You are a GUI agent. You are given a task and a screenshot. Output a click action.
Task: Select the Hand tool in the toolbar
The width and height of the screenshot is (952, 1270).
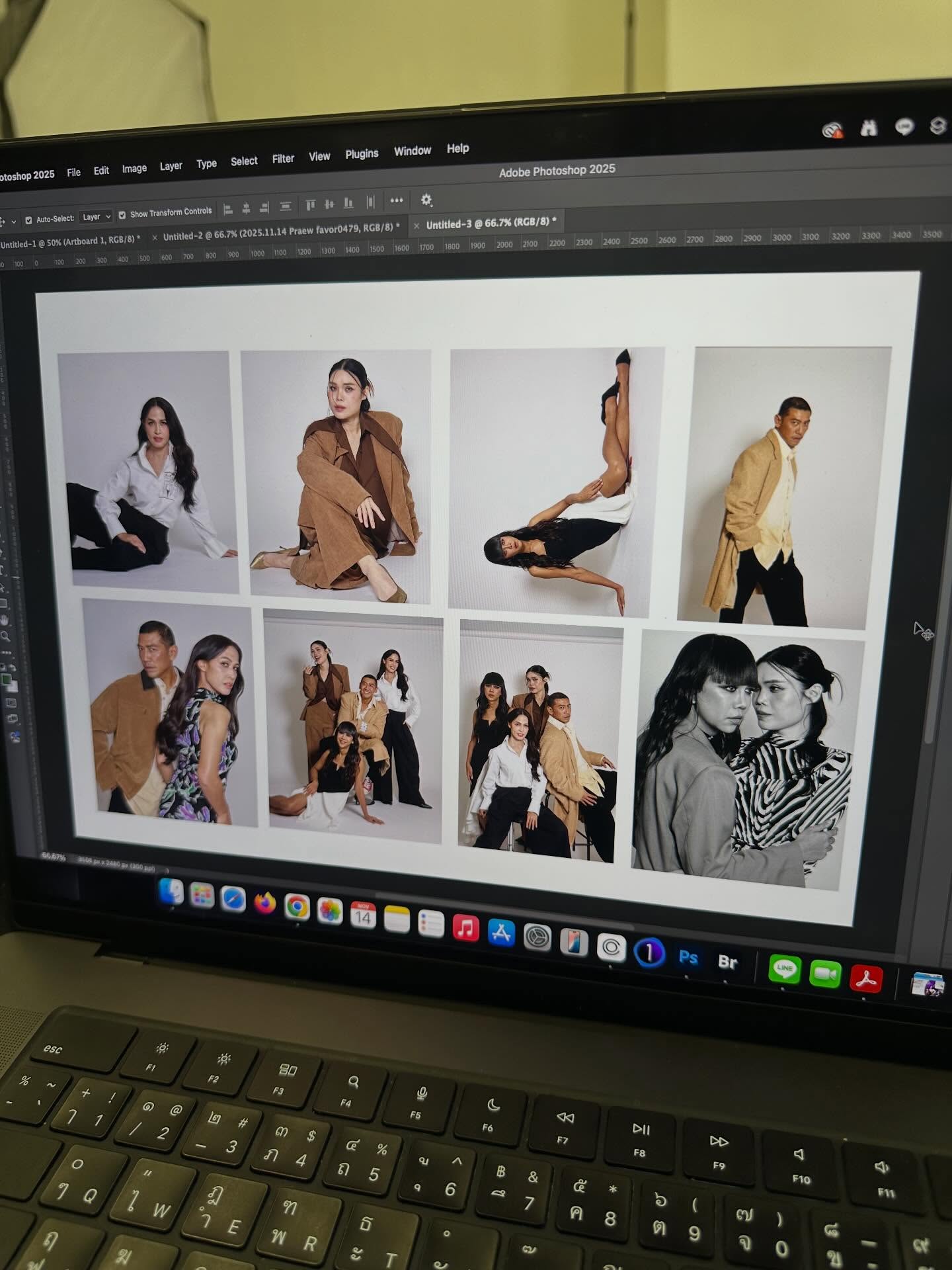[5, 620]
